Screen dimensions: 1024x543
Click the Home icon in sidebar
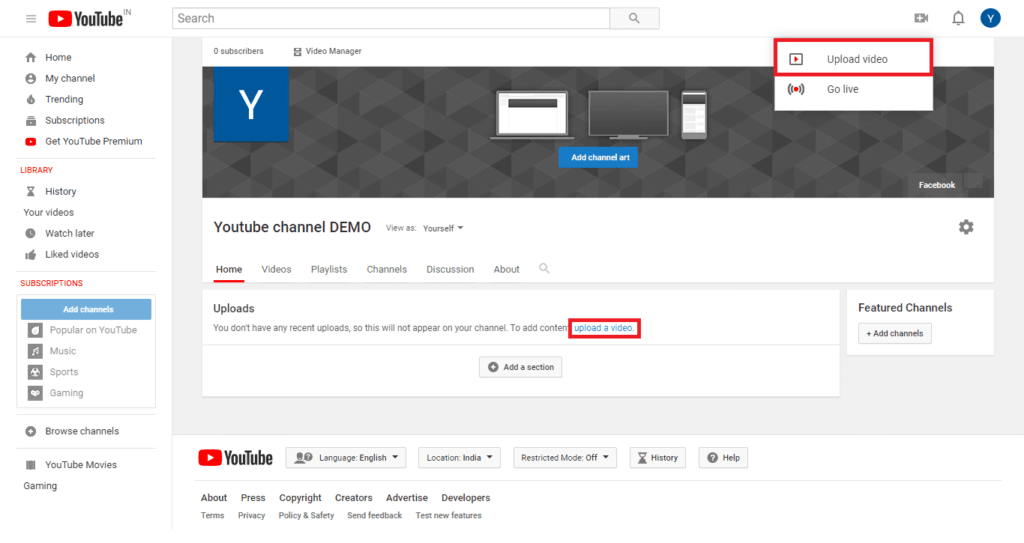point(31,58)
